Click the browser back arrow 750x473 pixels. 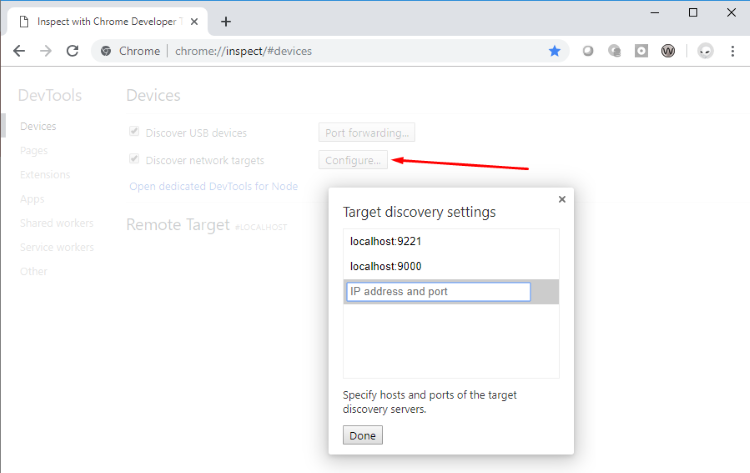point(19,51)
